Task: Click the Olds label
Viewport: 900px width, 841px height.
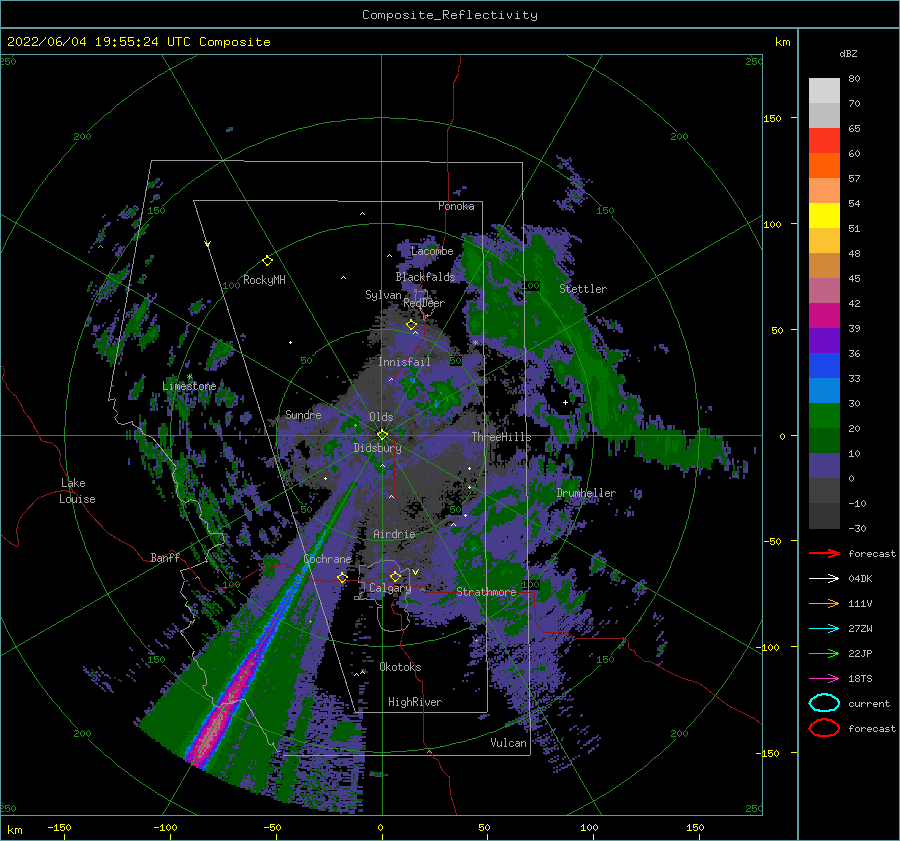Action: click(381, 417)
